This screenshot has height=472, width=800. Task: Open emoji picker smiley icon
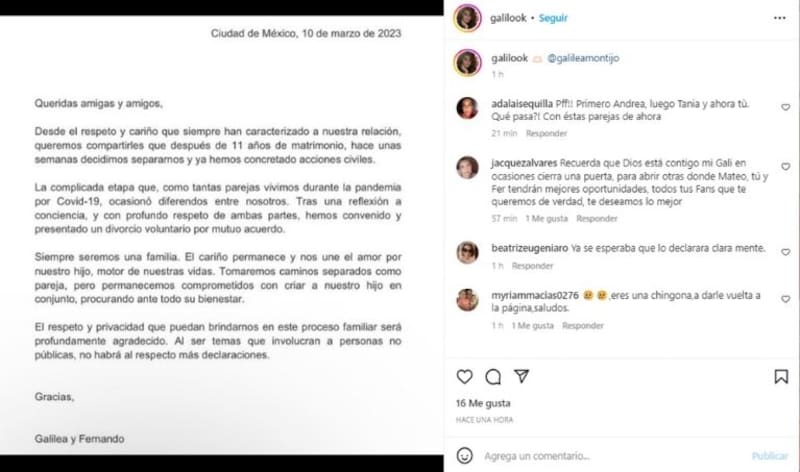pyautogui.click(x=464, y=456)
